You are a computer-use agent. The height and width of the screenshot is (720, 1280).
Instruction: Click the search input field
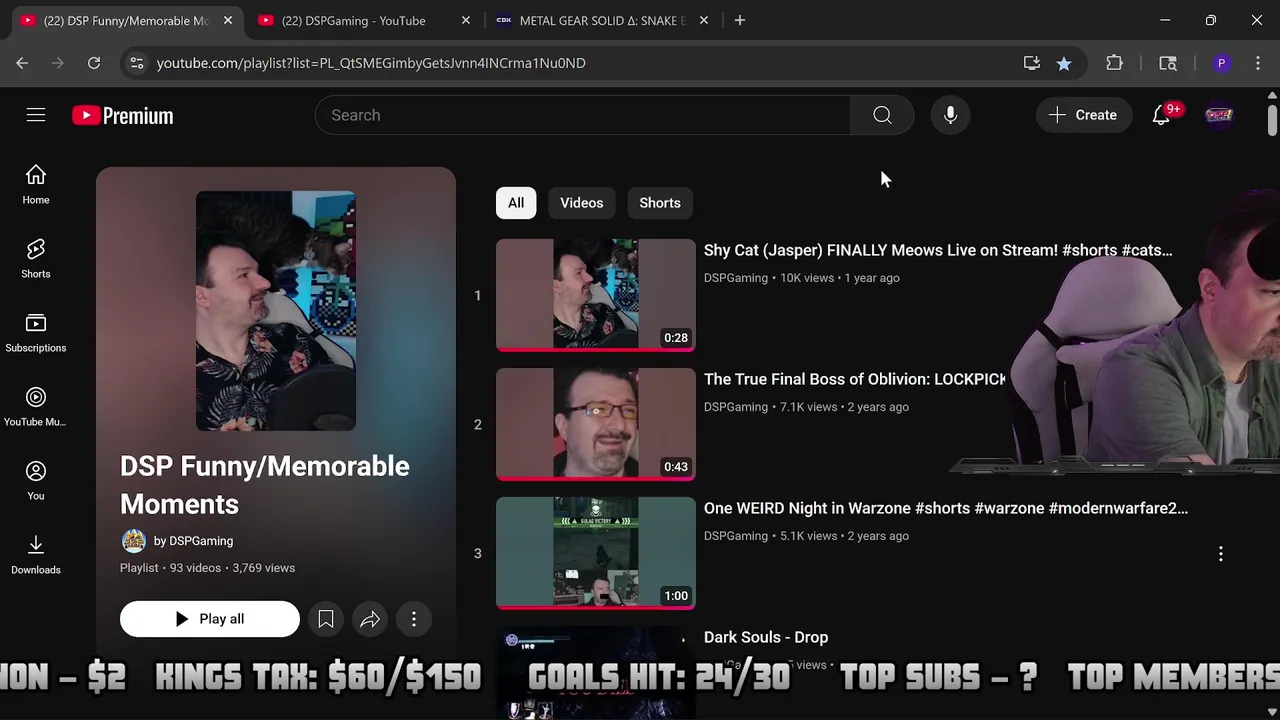(583, 115)
